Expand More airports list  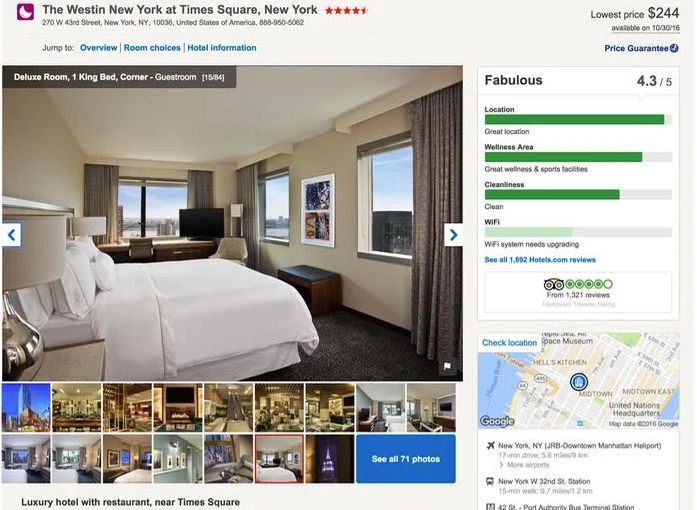524,465
